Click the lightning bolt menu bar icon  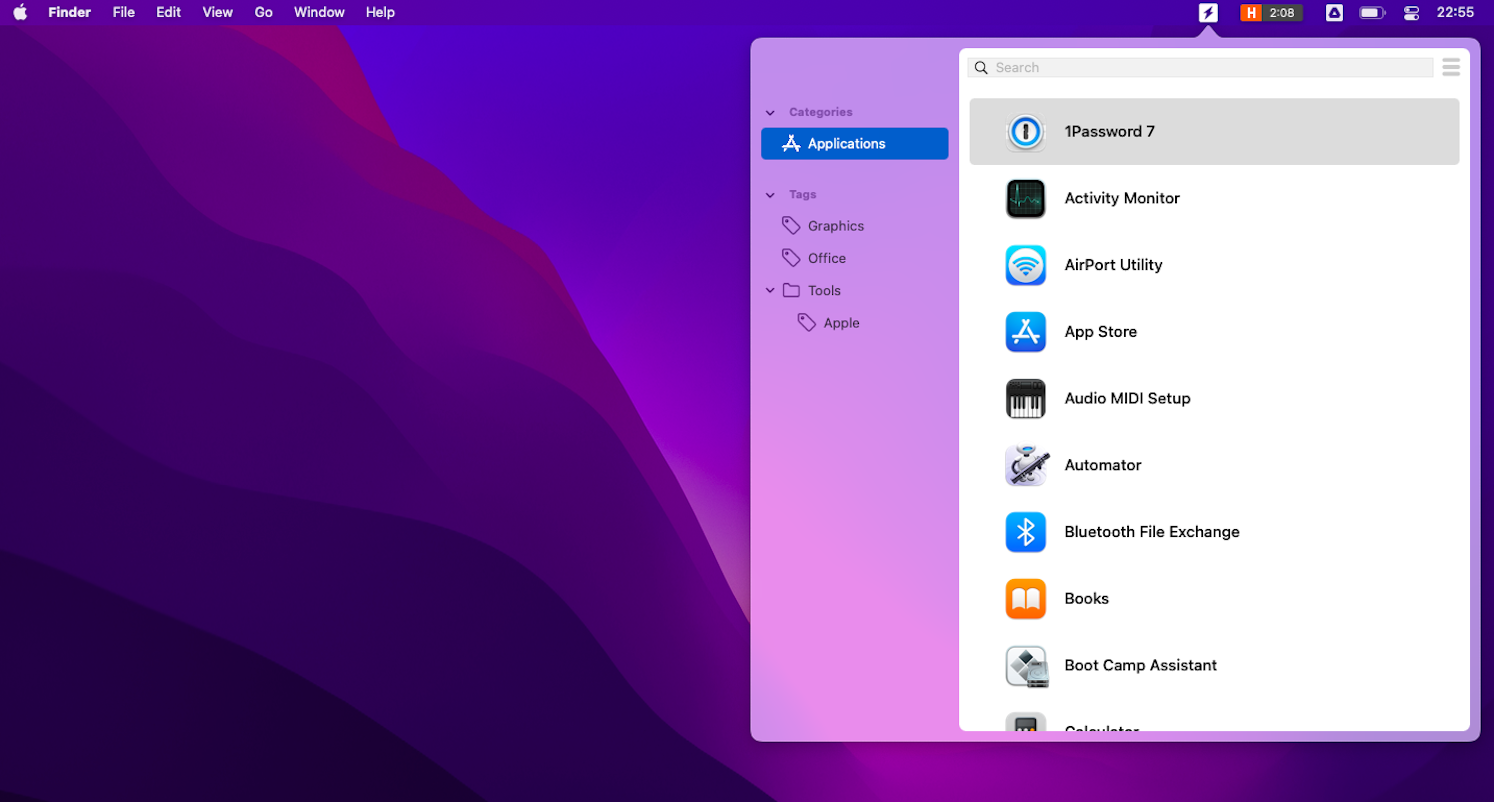click(1208, 13)
